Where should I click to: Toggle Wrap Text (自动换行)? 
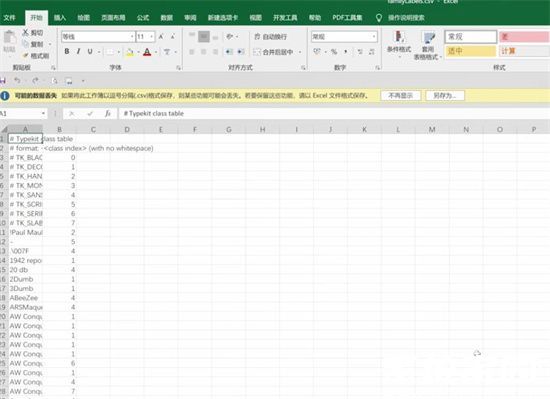(270, 36)
